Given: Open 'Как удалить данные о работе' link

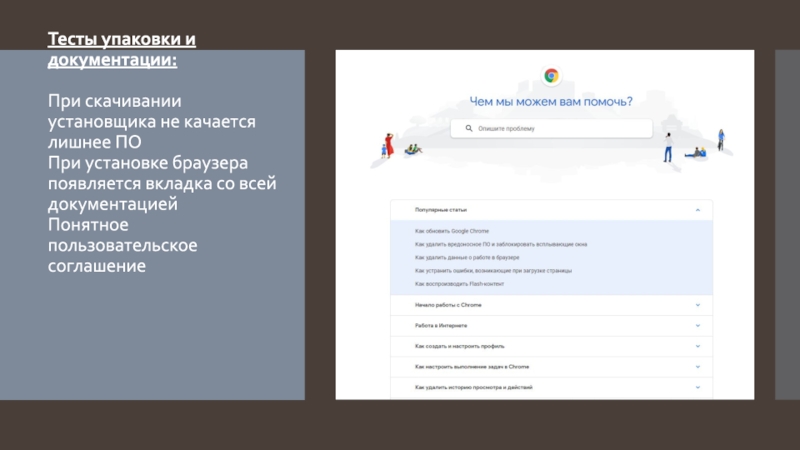Looking at the screenshot, I should tap(466, 257).
